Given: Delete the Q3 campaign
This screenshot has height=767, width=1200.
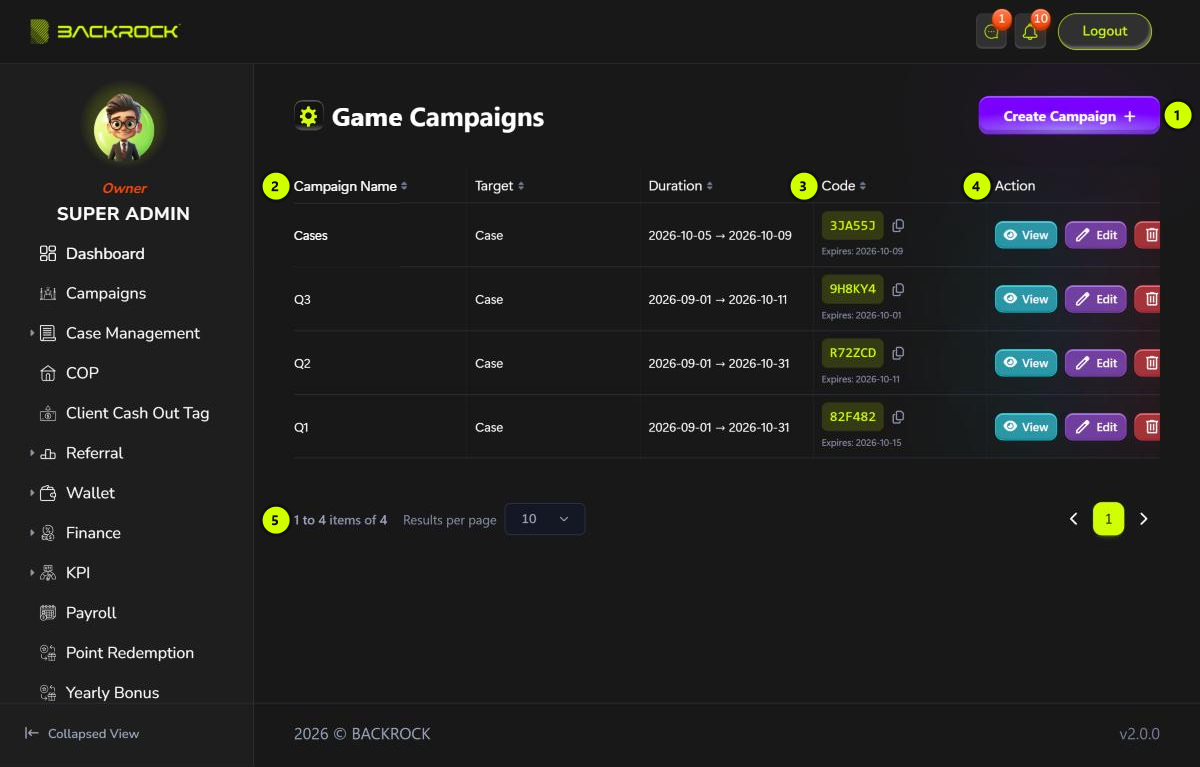Looking at the screenshot, I should coord(1148,299).
